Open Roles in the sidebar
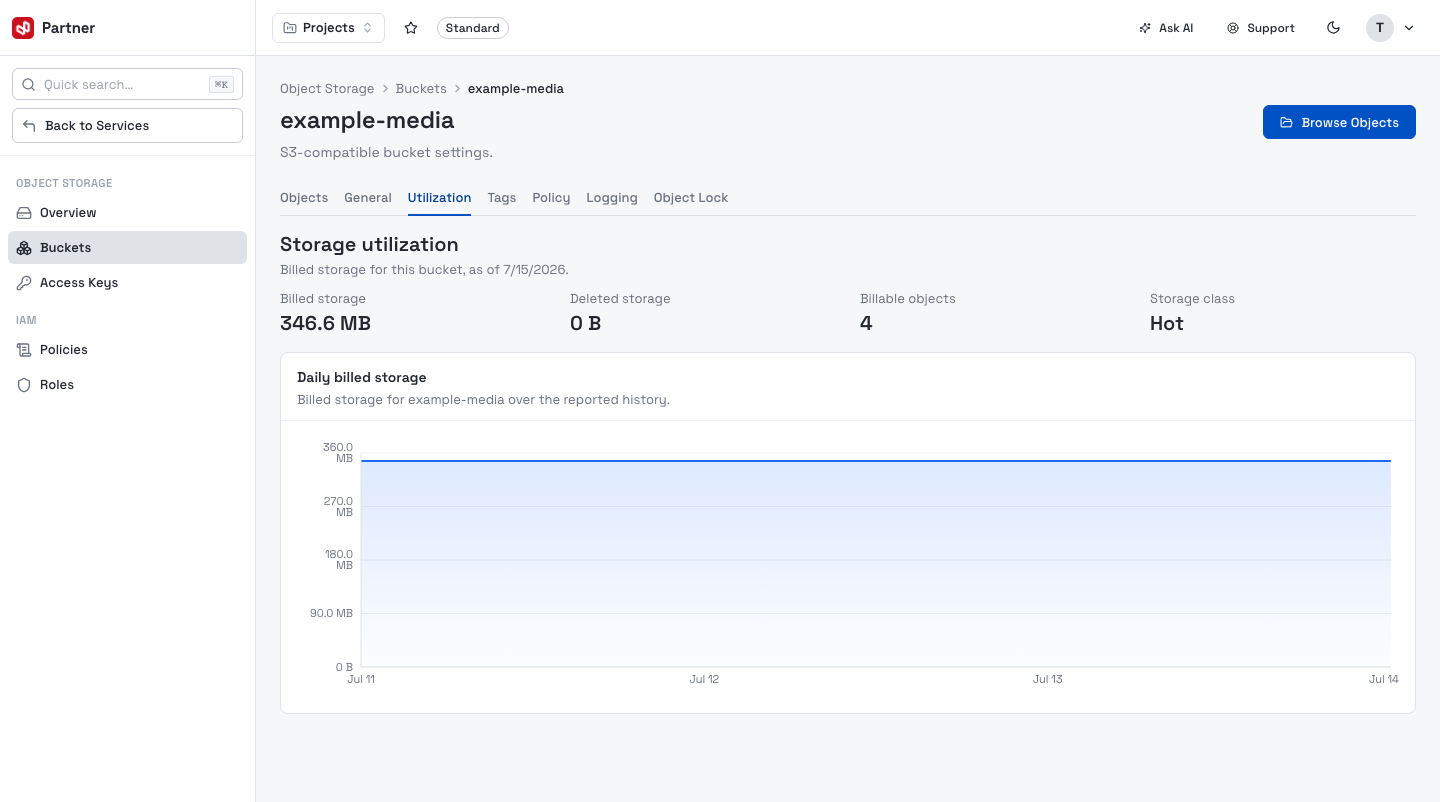The width and height of the screenshot is (1440, 802). tap(127, 384)
